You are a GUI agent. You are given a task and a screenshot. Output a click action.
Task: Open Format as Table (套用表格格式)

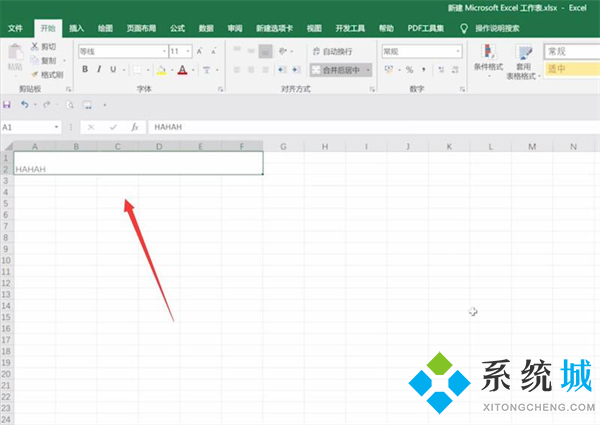pos(523,61)
